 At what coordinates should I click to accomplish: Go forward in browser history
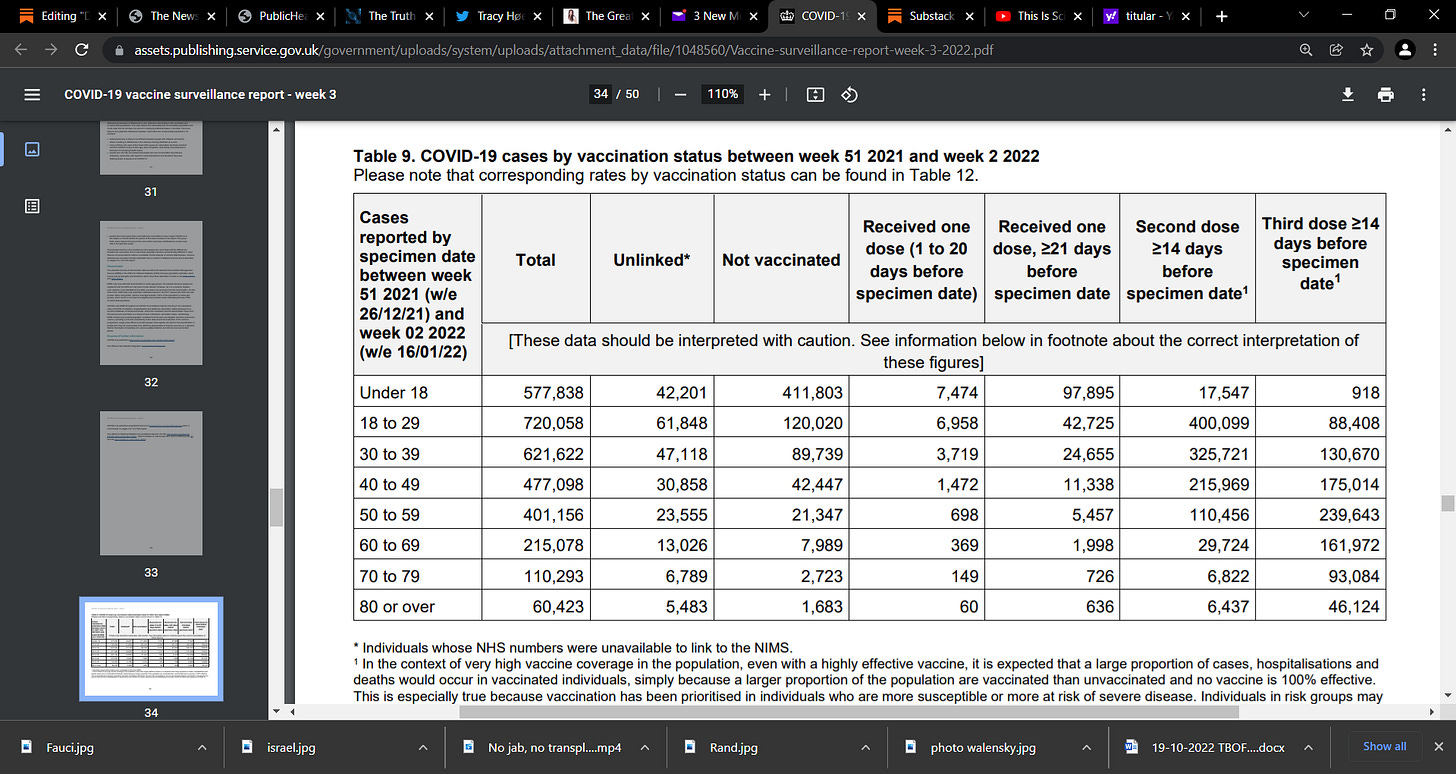coord(50,49)
